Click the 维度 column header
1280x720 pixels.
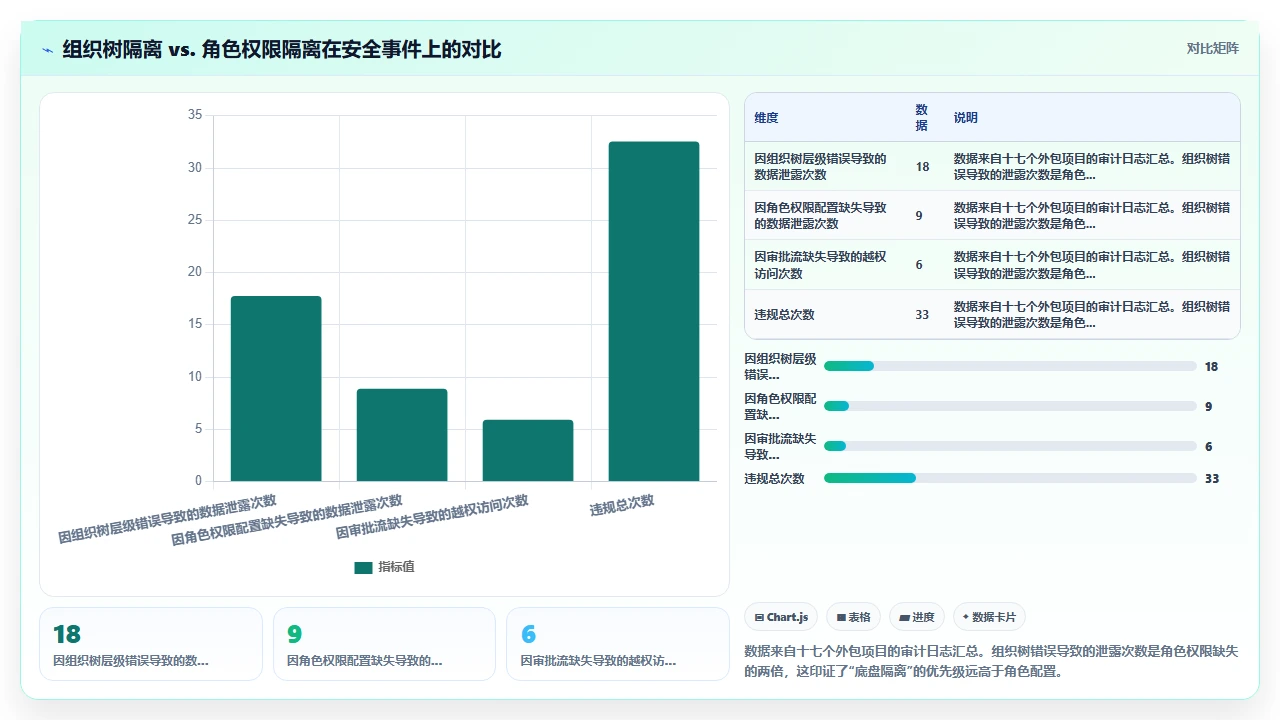coord(766,118)
